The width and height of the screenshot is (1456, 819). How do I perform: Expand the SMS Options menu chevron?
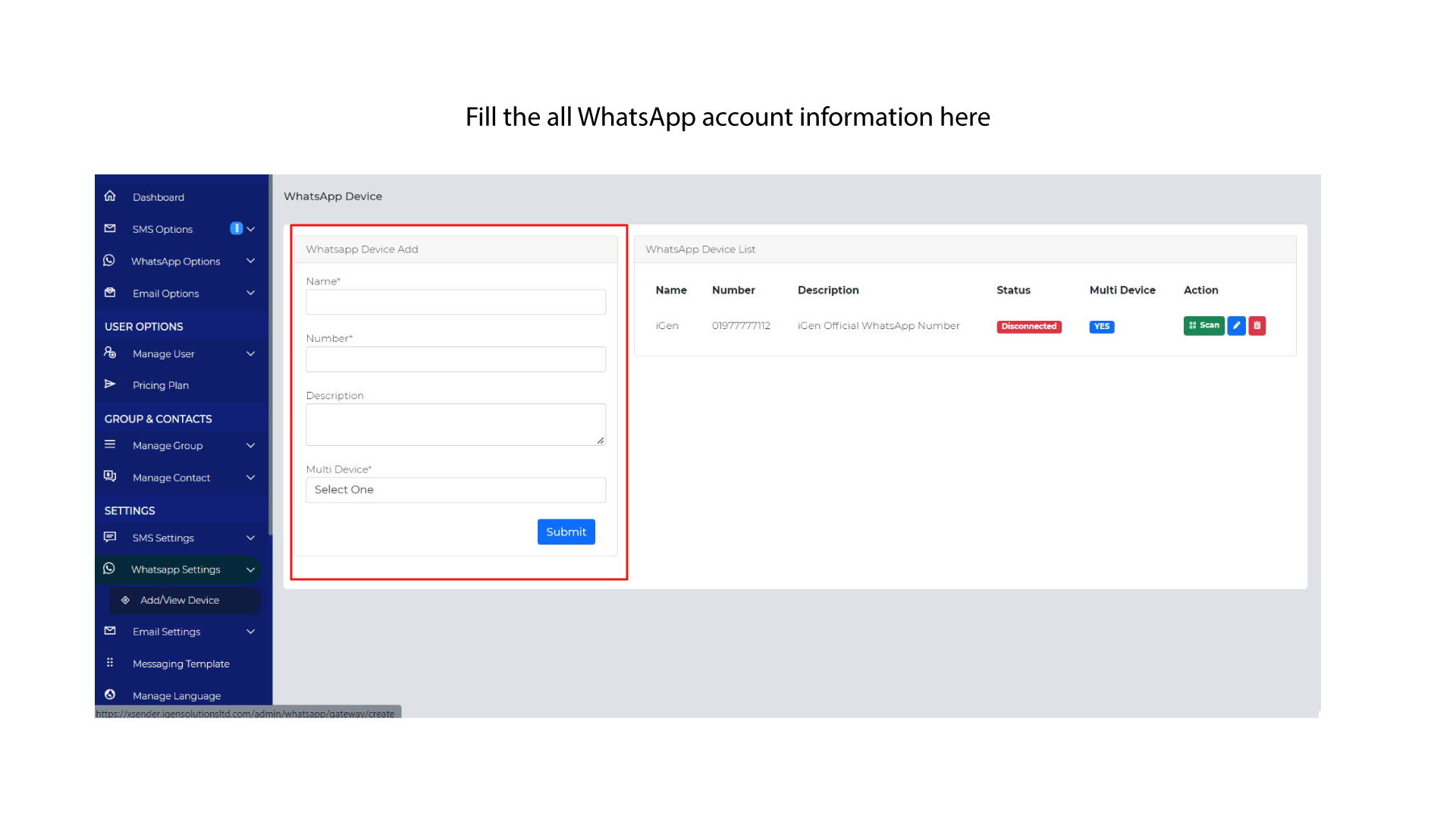[251, 229]
